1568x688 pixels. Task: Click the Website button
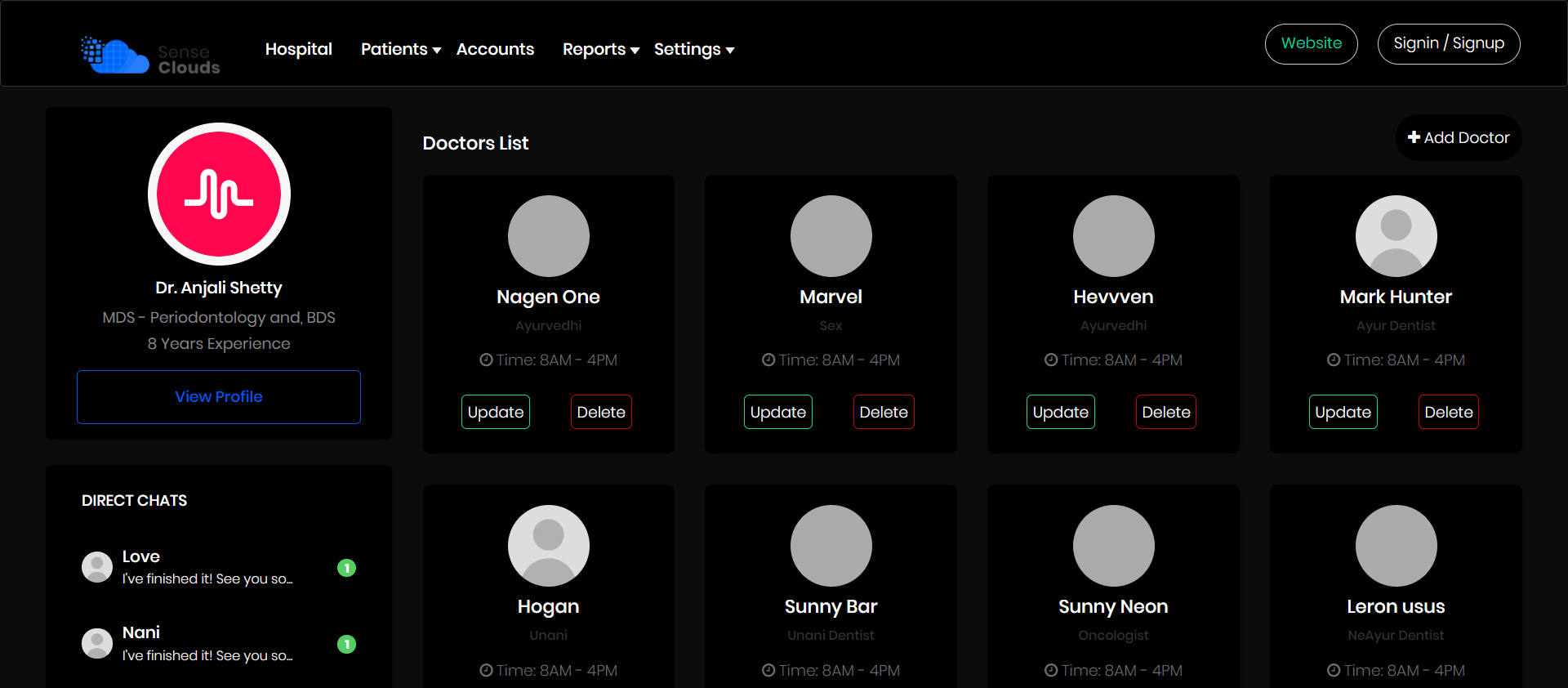click(1312, 43)
